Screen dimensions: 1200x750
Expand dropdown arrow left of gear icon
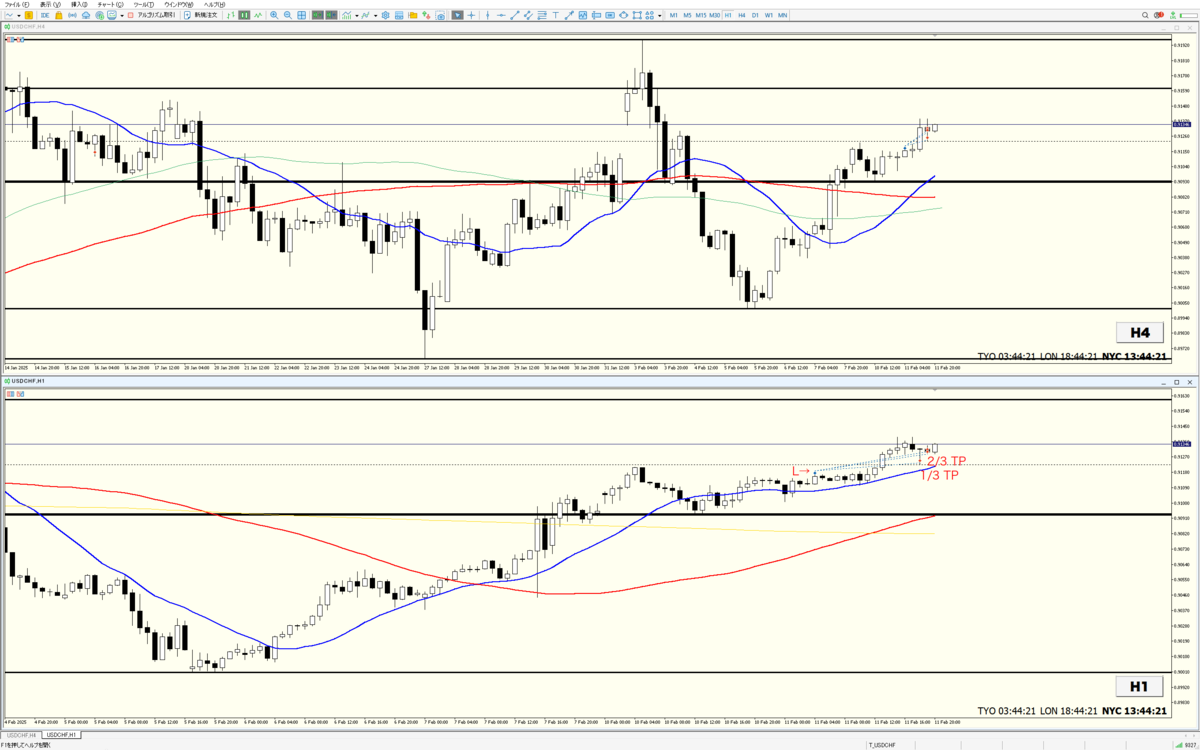point(376,15)
